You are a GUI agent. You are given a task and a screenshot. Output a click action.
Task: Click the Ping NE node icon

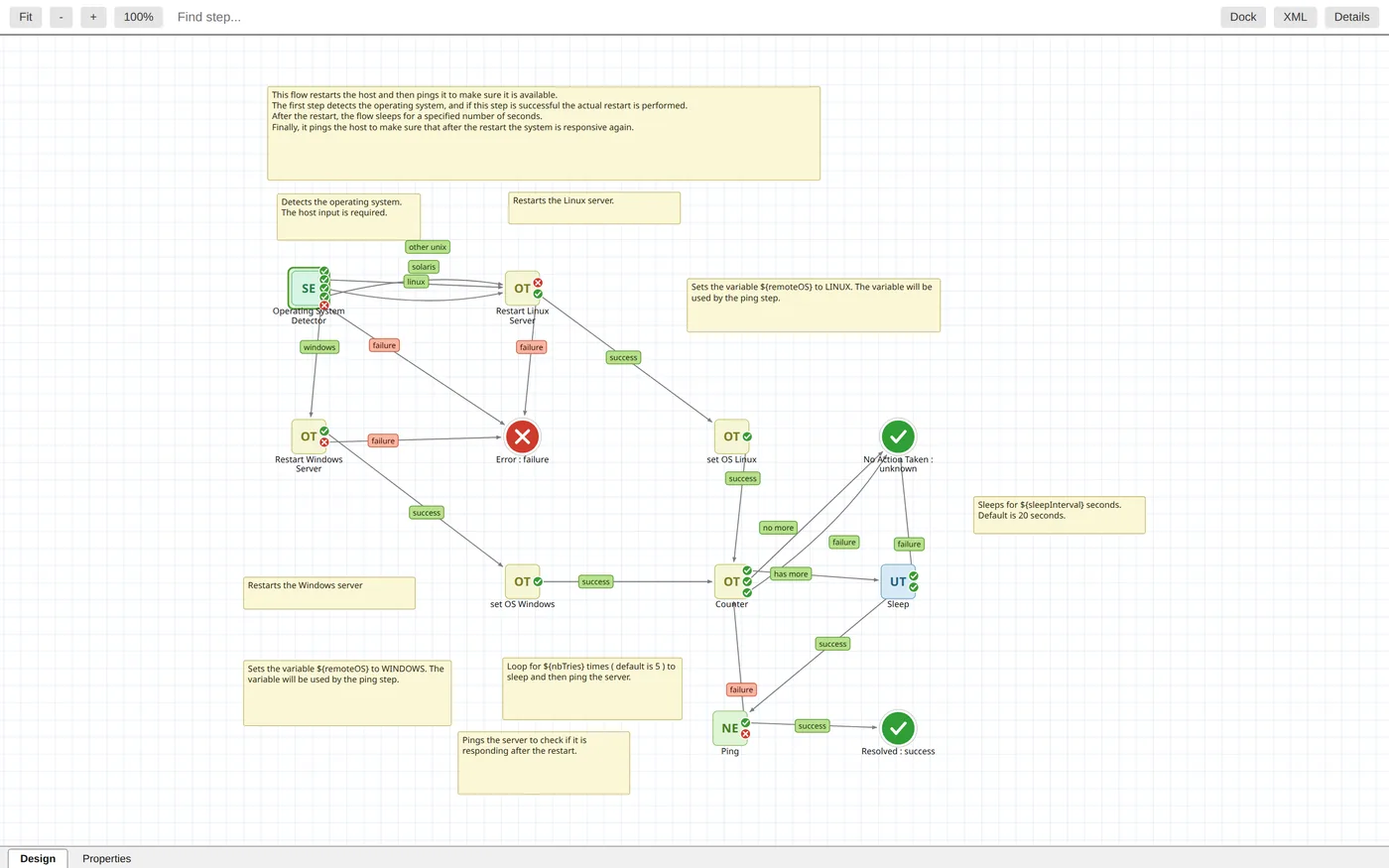coord(730,728)
